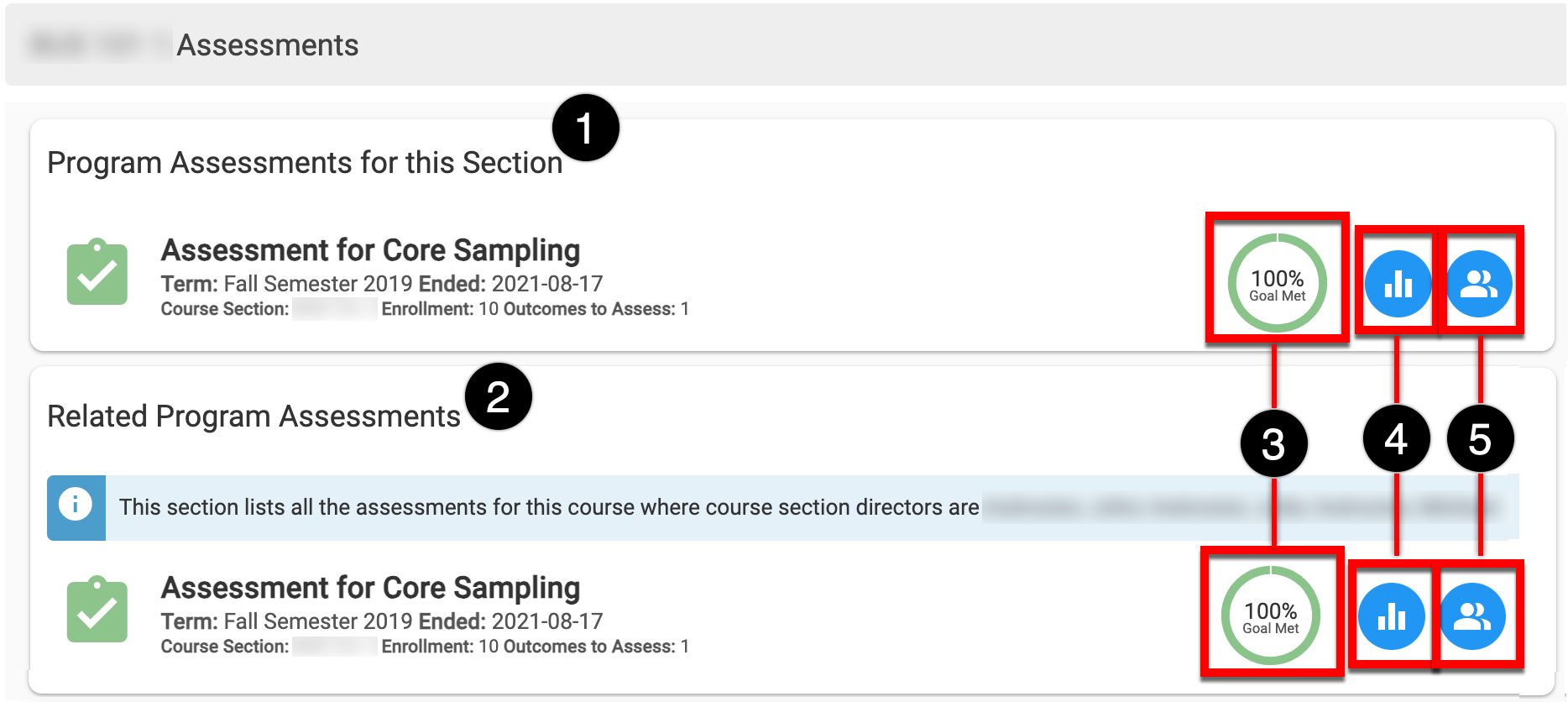1568x702 pixels.
Task: Click green clipboard checkmark icon in the first section
Action: coord(97,272)
